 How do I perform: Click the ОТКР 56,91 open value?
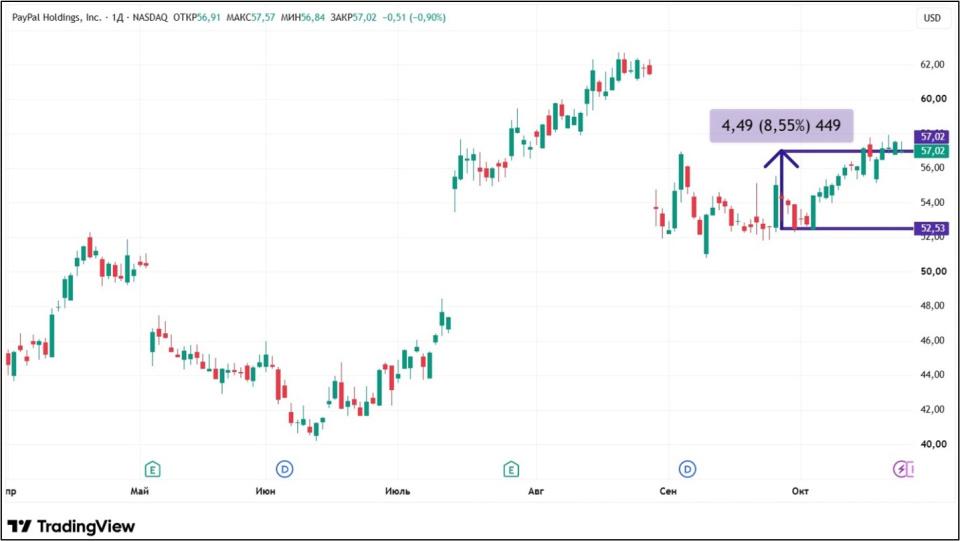click(x=197, y=18)
